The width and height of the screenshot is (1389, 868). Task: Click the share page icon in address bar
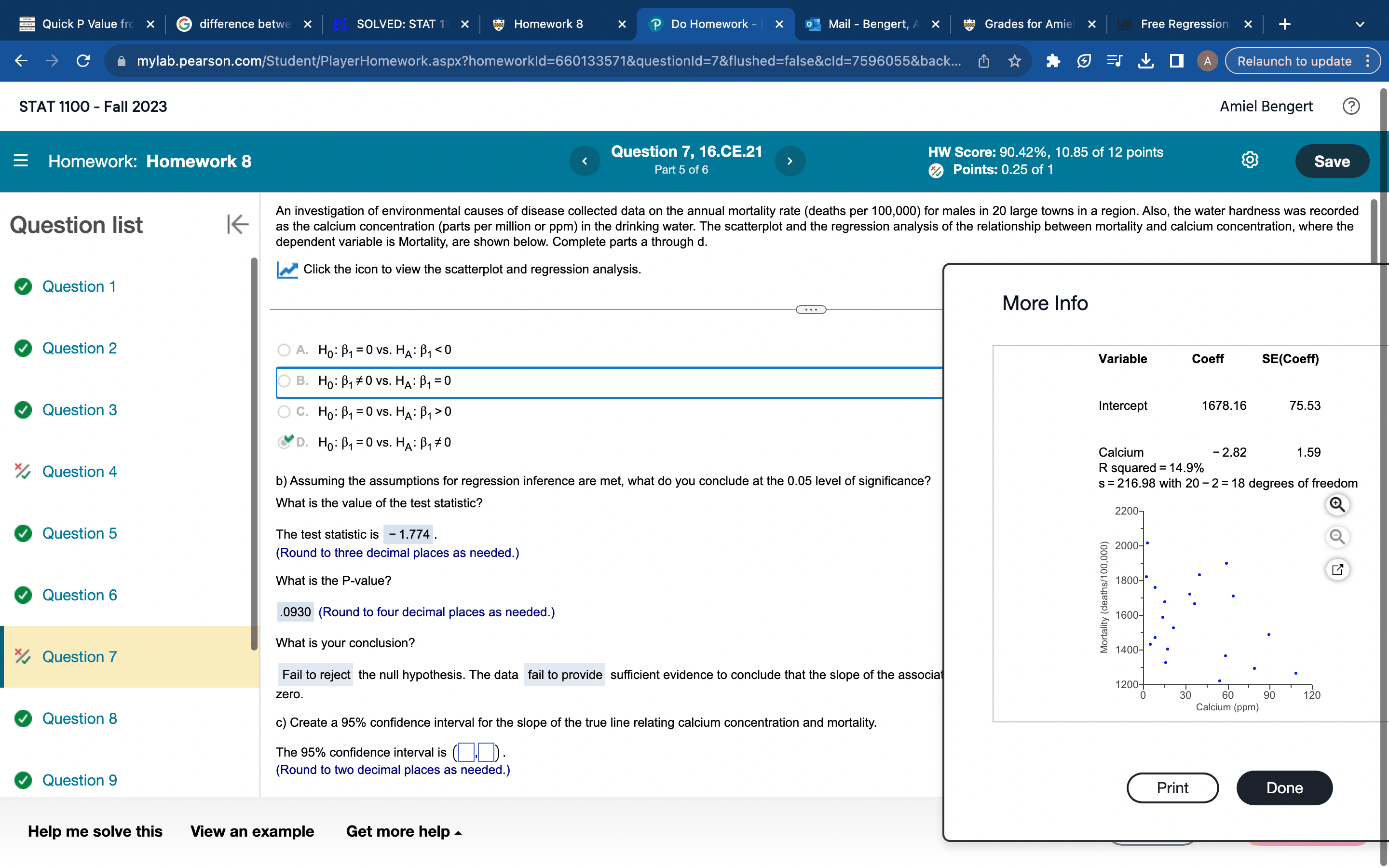tap(984, 61)
